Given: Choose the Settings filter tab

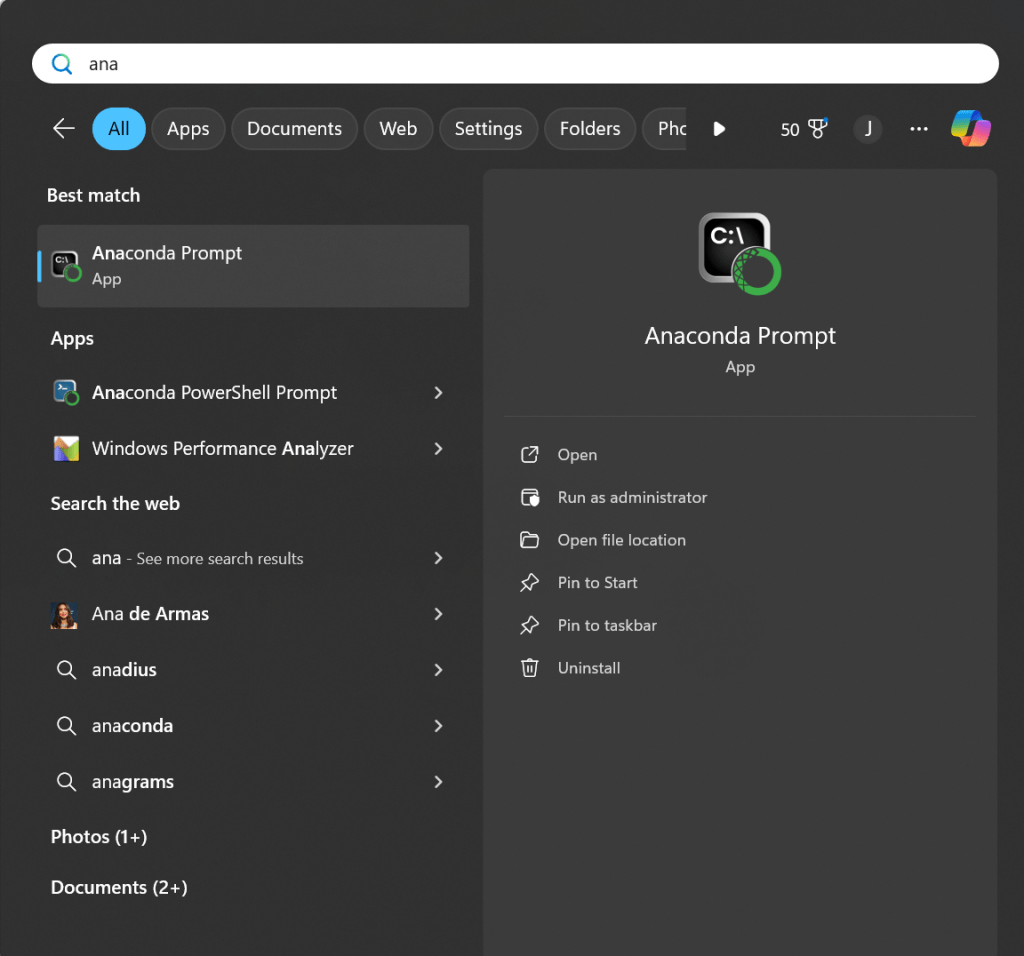Looking at the screenshot, I should 488,129.
